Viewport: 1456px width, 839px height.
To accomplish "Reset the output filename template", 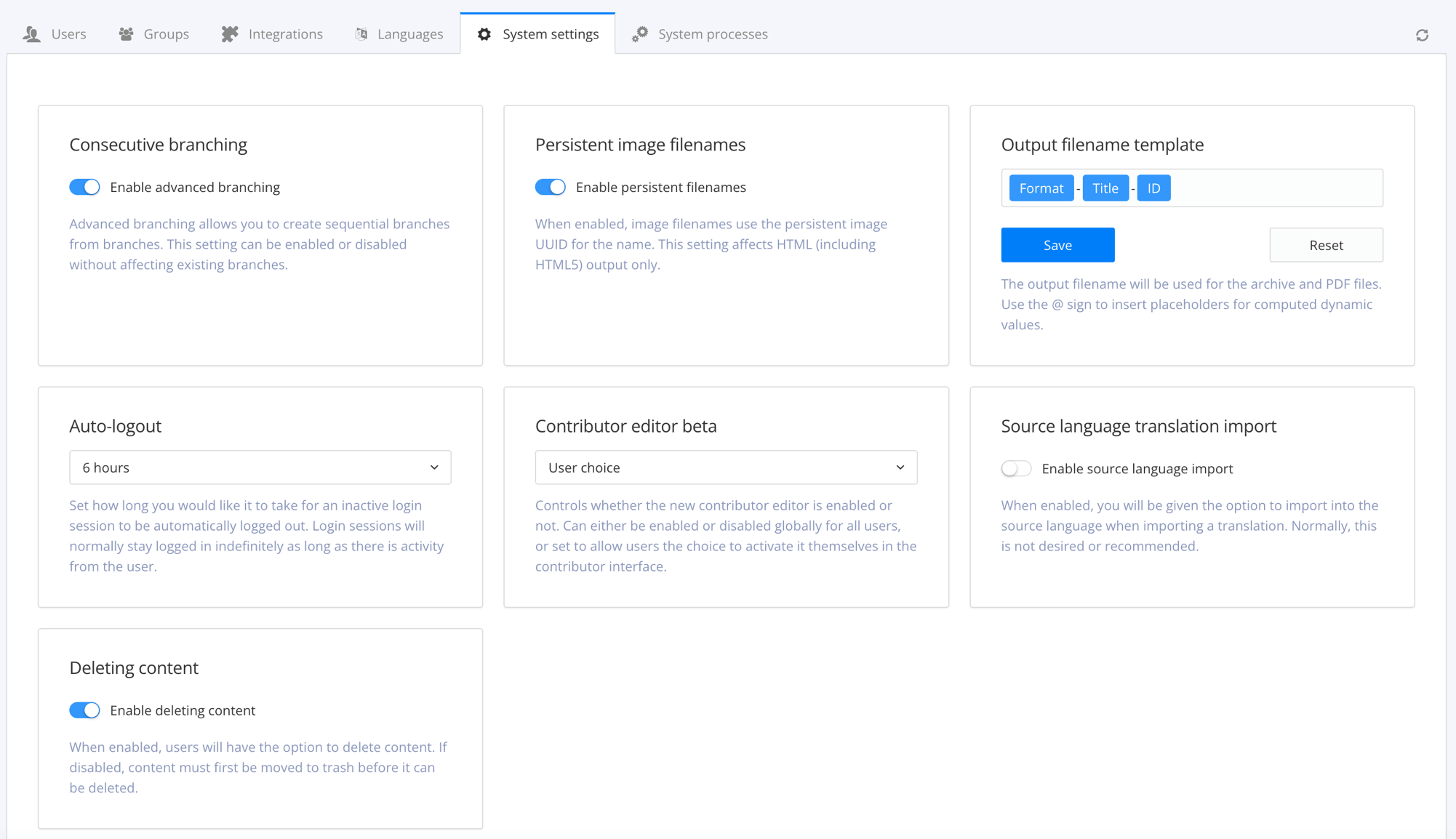I will [1326, 245].
